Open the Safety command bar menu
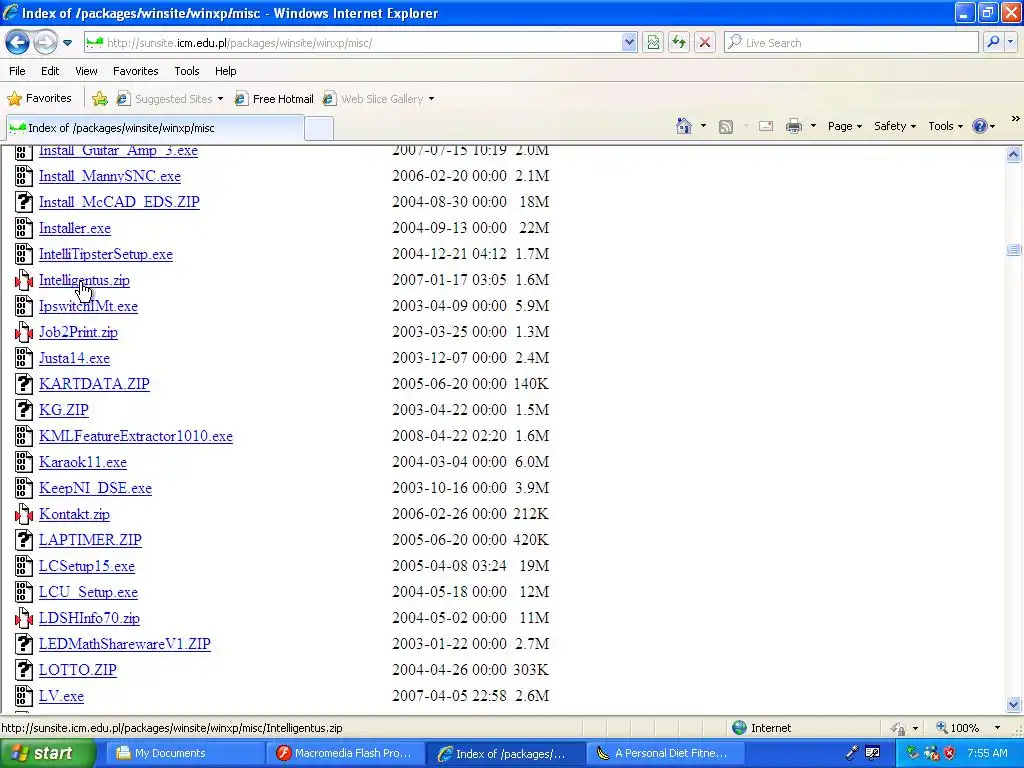 tap(895, 126)
